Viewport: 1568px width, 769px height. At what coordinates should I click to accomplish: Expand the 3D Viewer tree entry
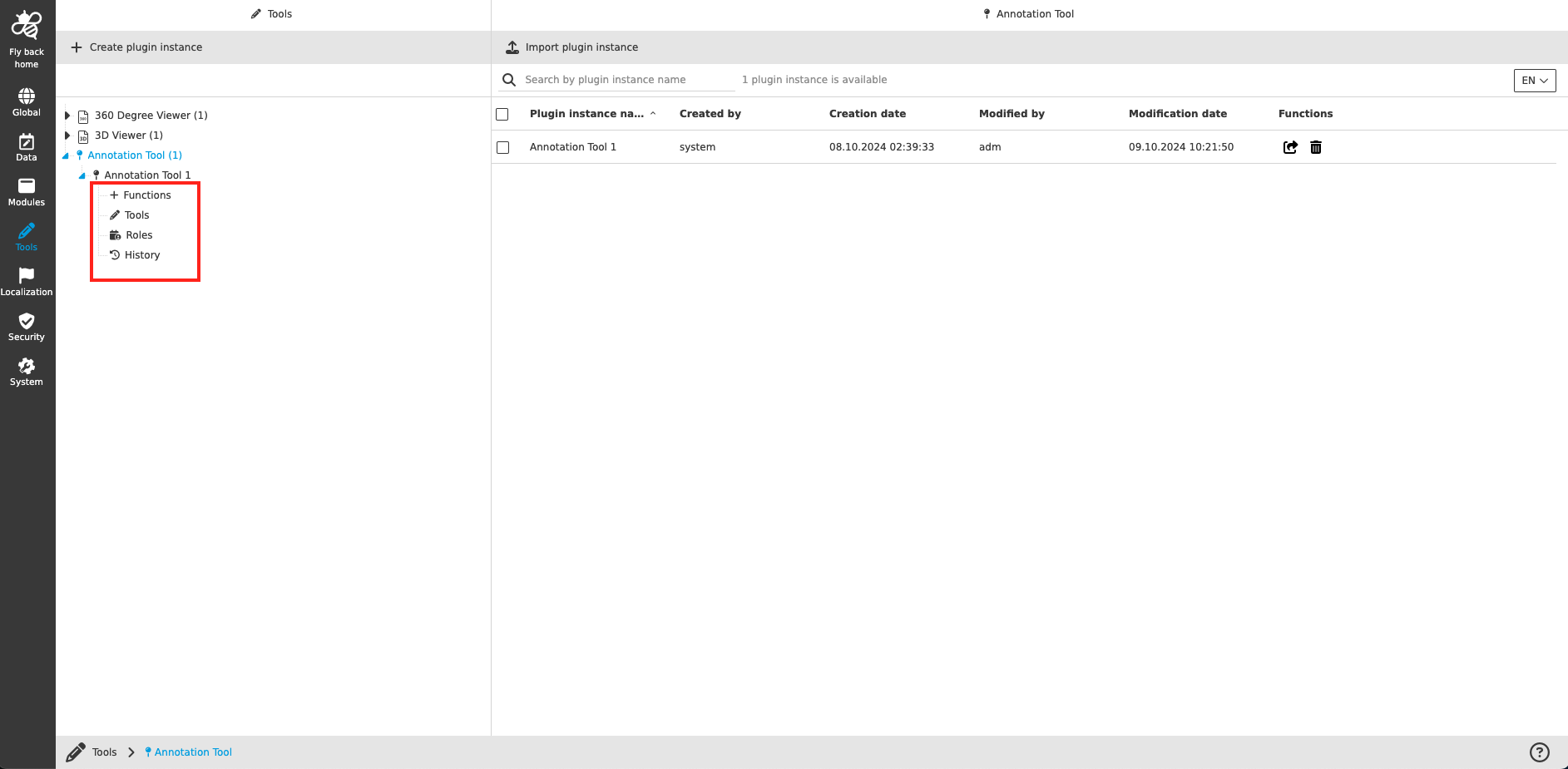pyautogui.click(x=67, y=135)
